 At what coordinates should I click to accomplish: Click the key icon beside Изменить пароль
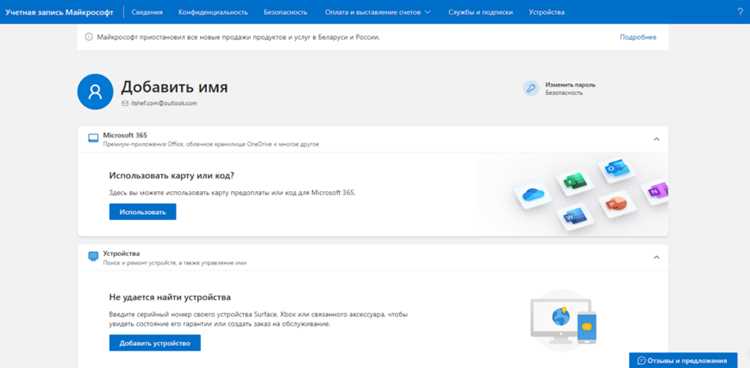tap(530, 89)
